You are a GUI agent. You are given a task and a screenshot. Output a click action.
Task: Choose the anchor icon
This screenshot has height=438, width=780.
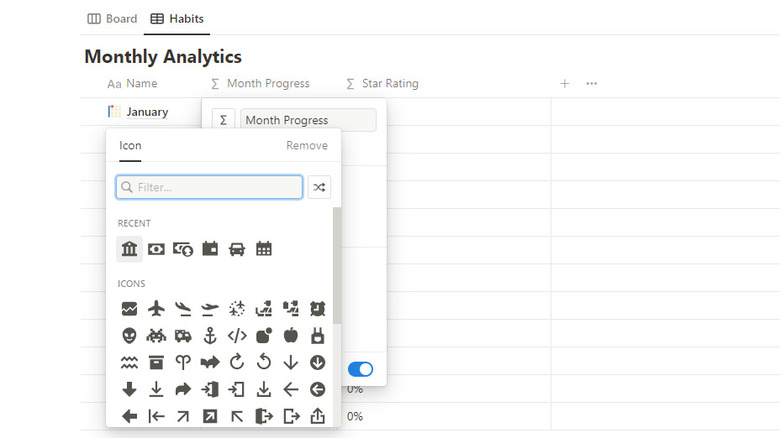pos(210,335)
